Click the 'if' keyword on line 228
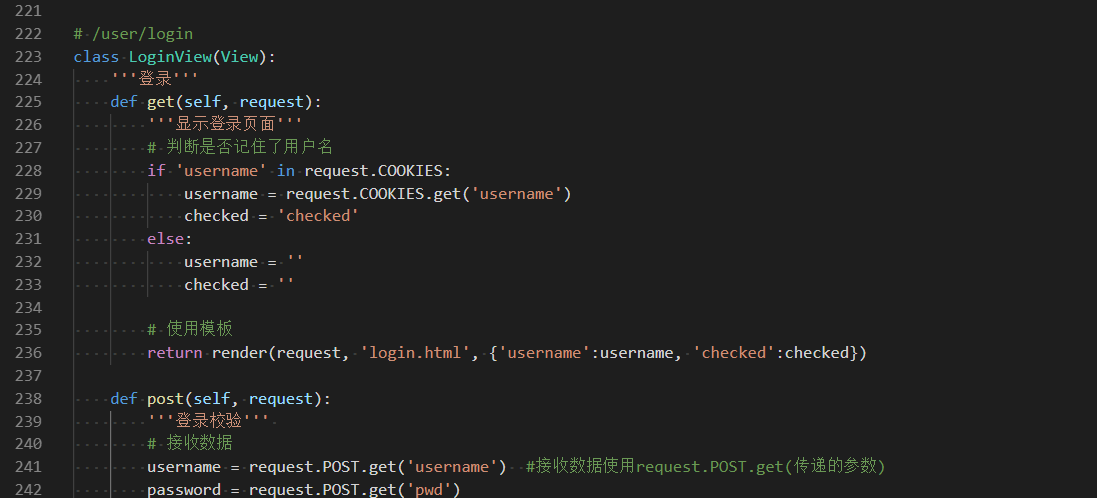 156,171
